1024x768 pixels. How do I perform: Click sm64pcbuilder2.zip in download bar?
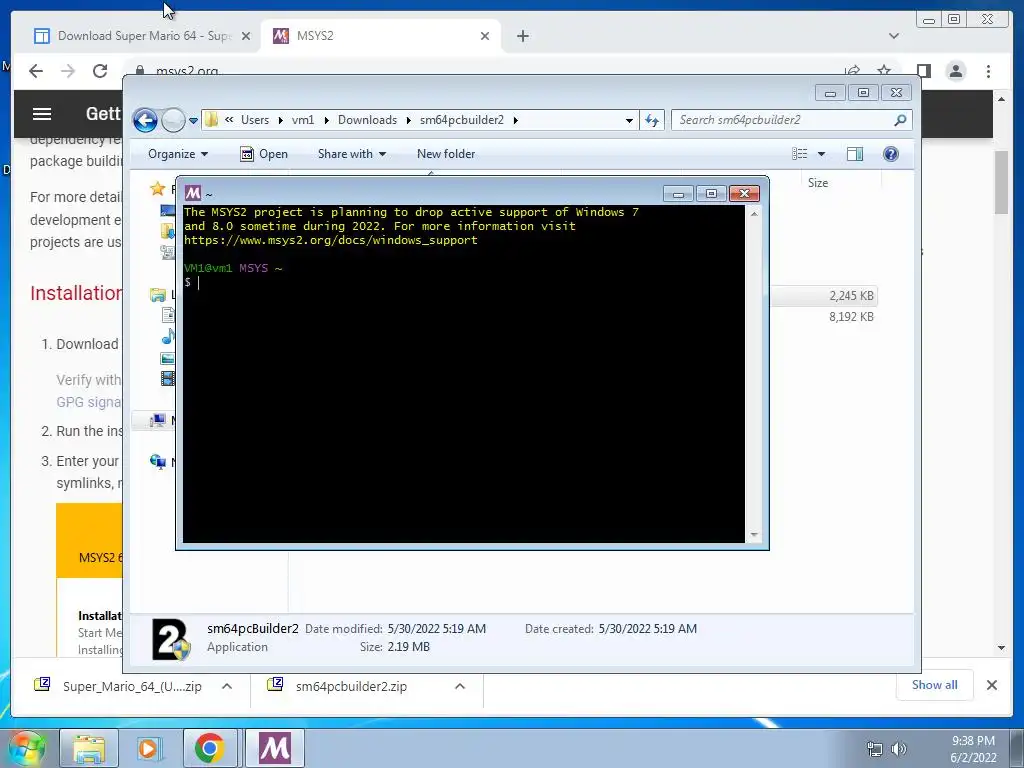[x=351, y=686]
